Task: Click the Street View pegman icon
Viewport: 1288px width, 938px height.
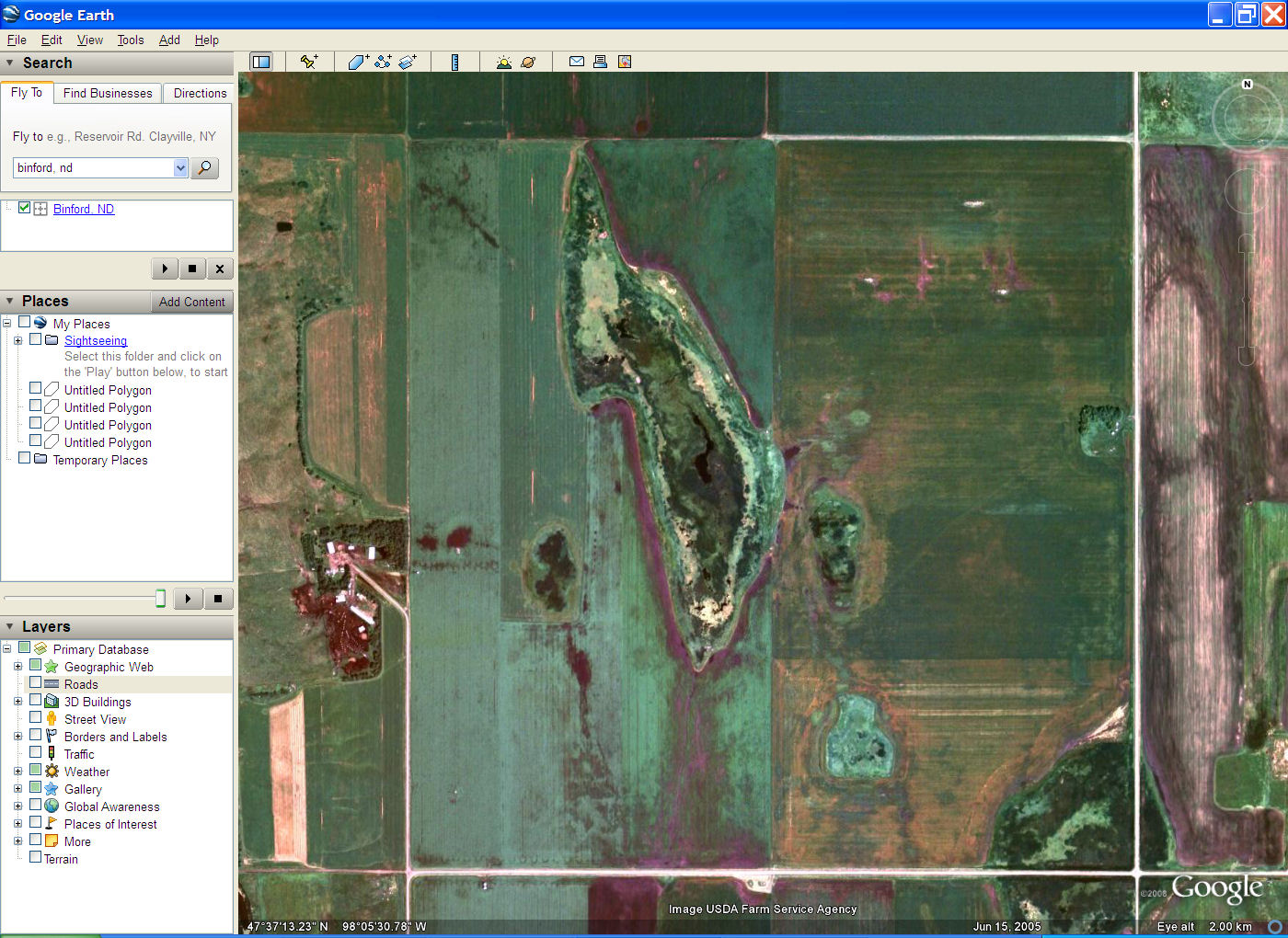Action: pyautogui.click(x=52, y=719)
